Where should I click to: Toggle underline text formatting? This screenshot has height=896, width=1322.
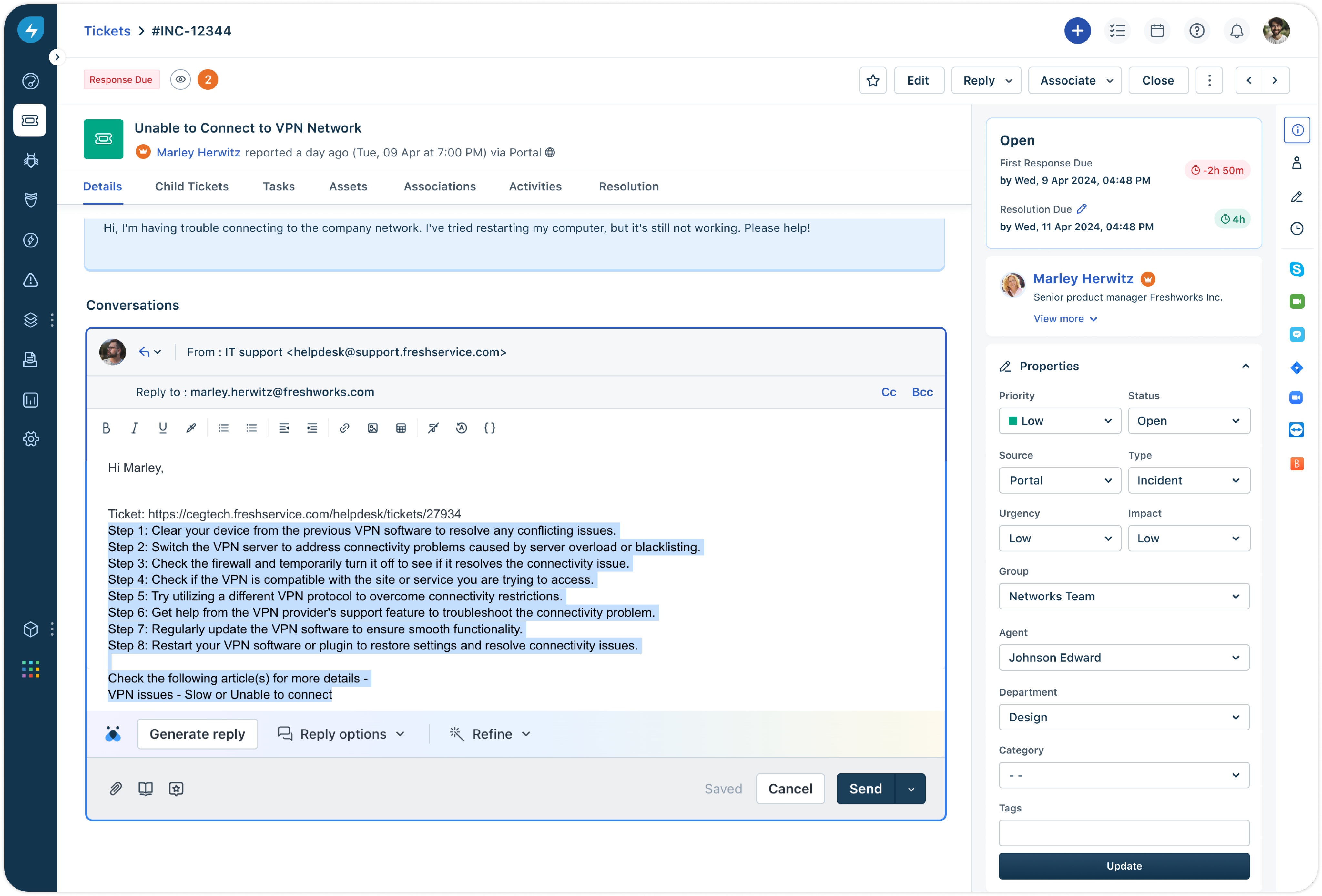(x=163, y=428)
